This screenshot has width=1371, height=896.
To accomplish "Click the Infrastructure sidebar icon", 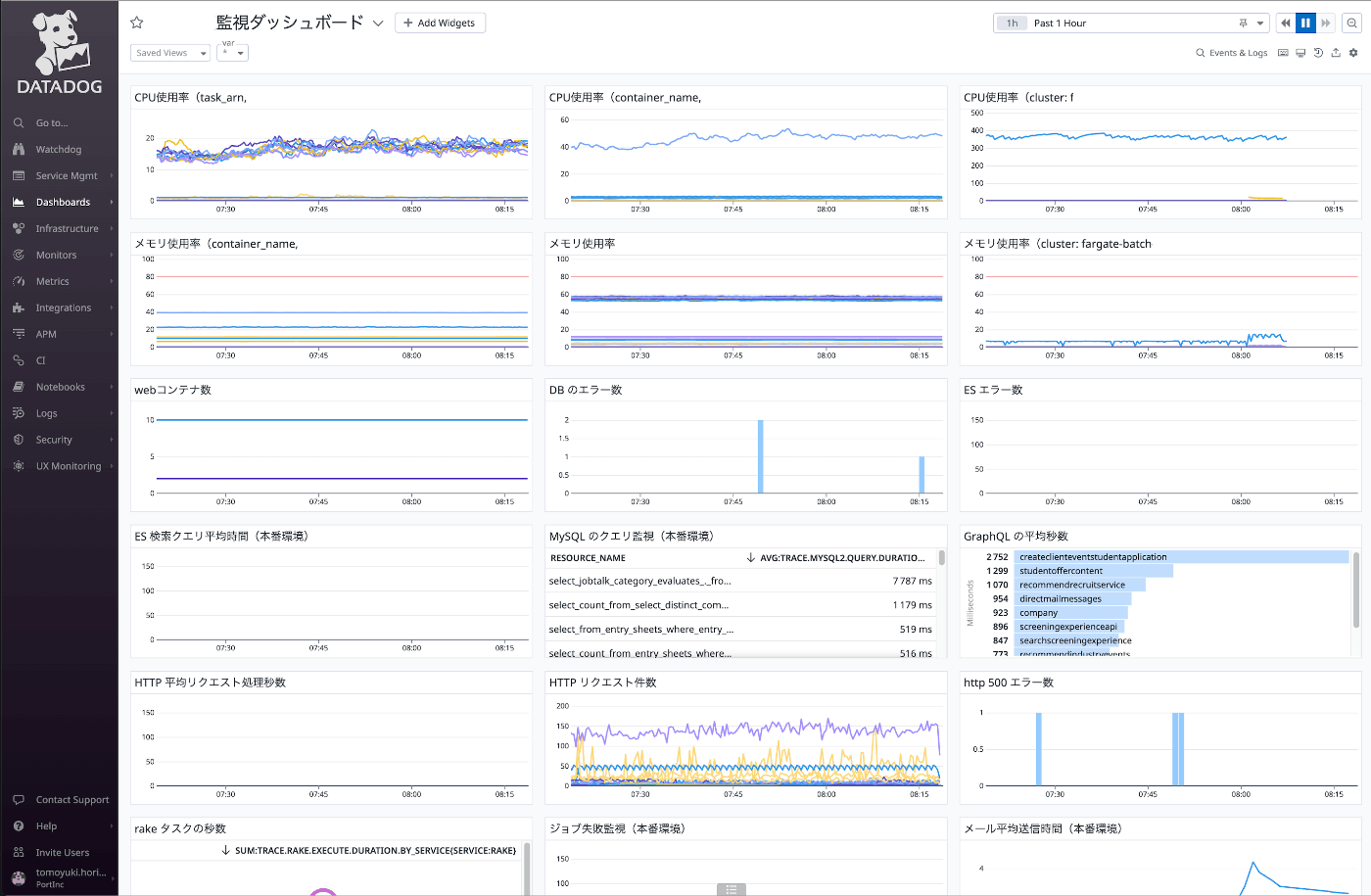I will coord(19,229).
